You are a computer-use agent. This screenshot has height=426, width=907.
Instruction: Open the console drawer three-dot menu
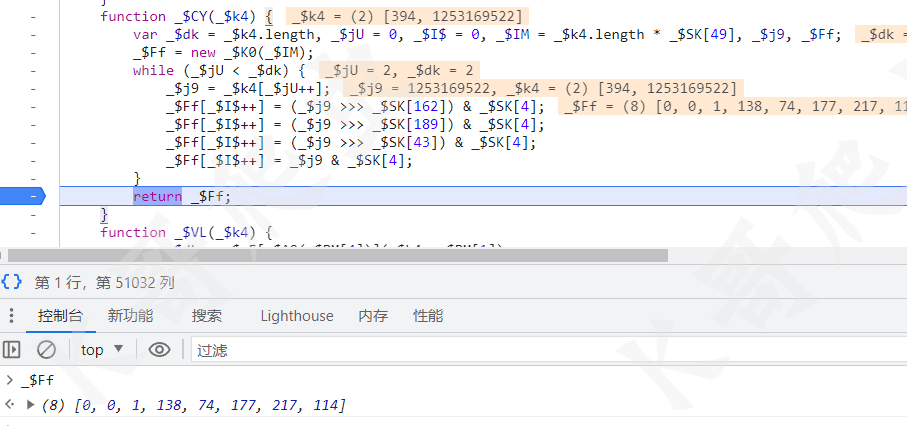tap(12, 316)
